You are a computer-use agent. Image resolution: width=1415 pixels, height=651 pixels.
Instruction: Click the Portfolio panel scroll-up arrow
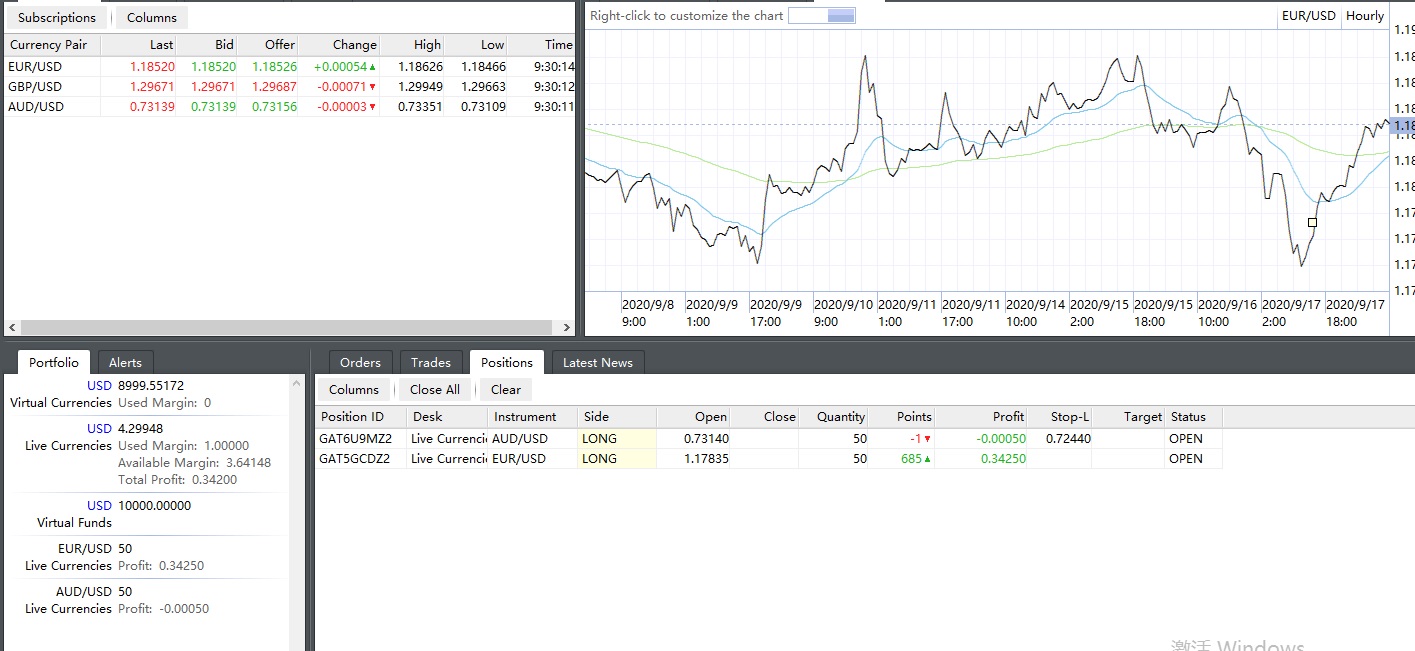(297, 382)
